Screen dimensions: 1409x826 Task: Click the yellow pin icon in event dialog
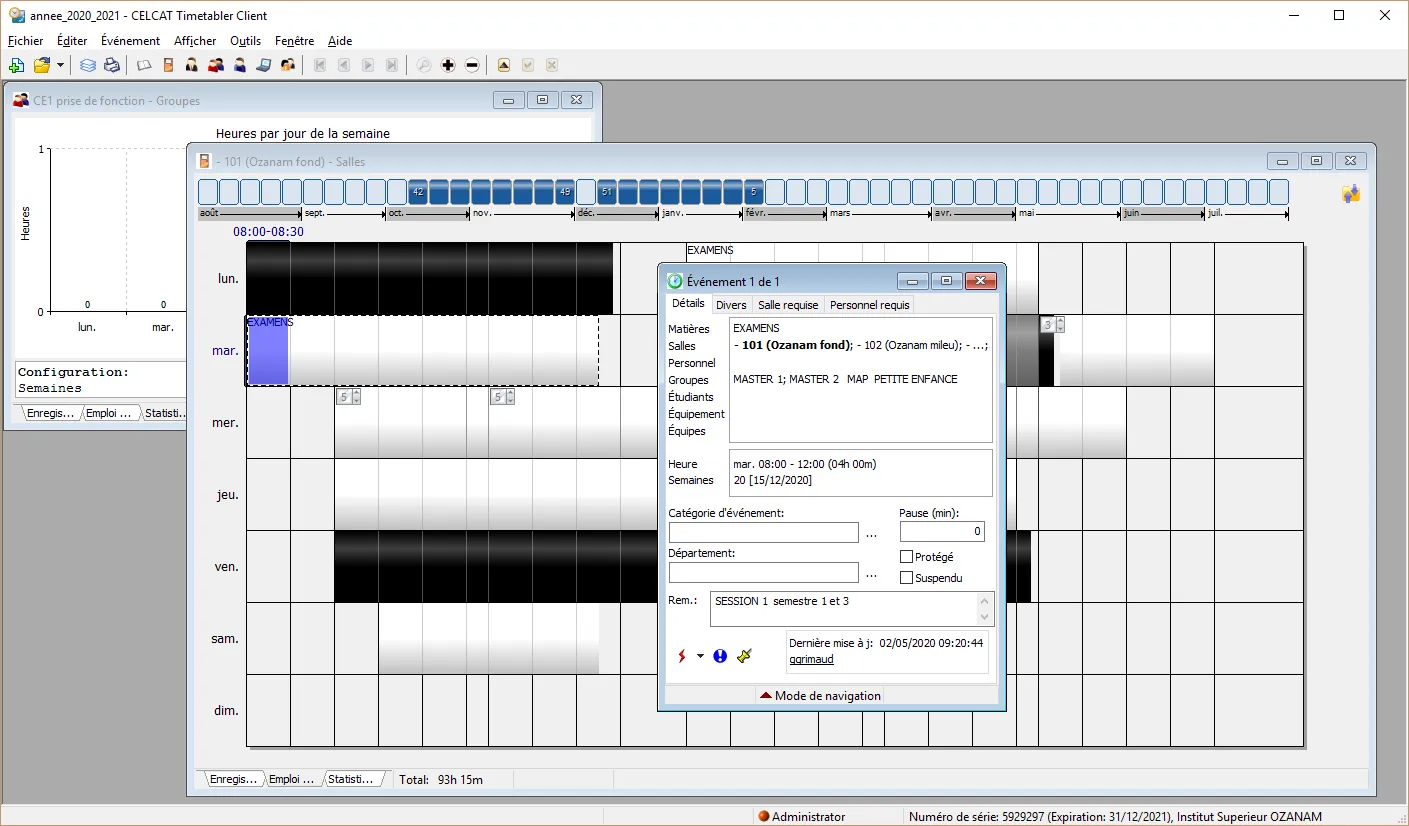[743, 656]
